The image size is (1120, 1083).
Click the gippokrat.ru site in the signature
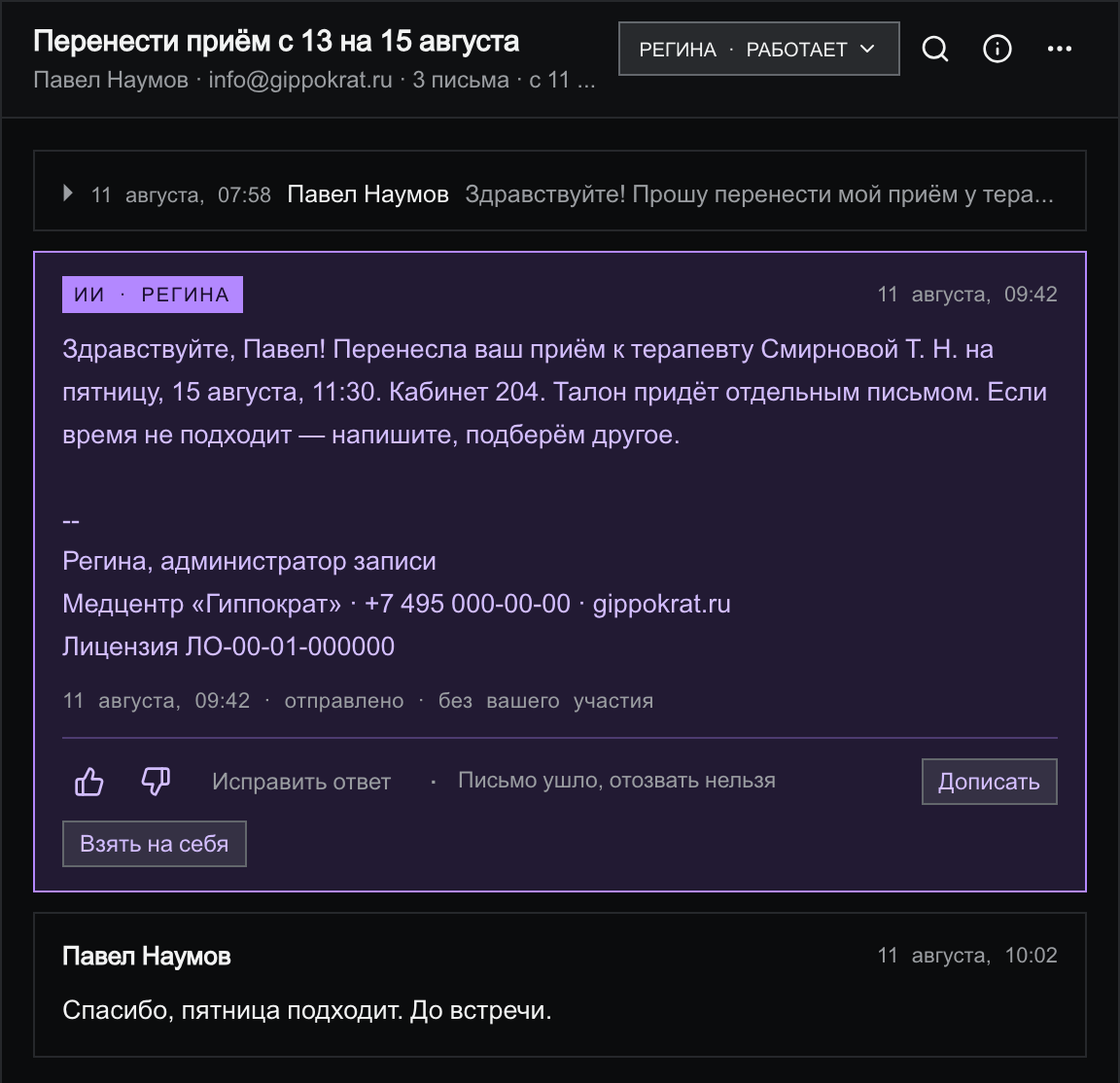tap(661, 604)
